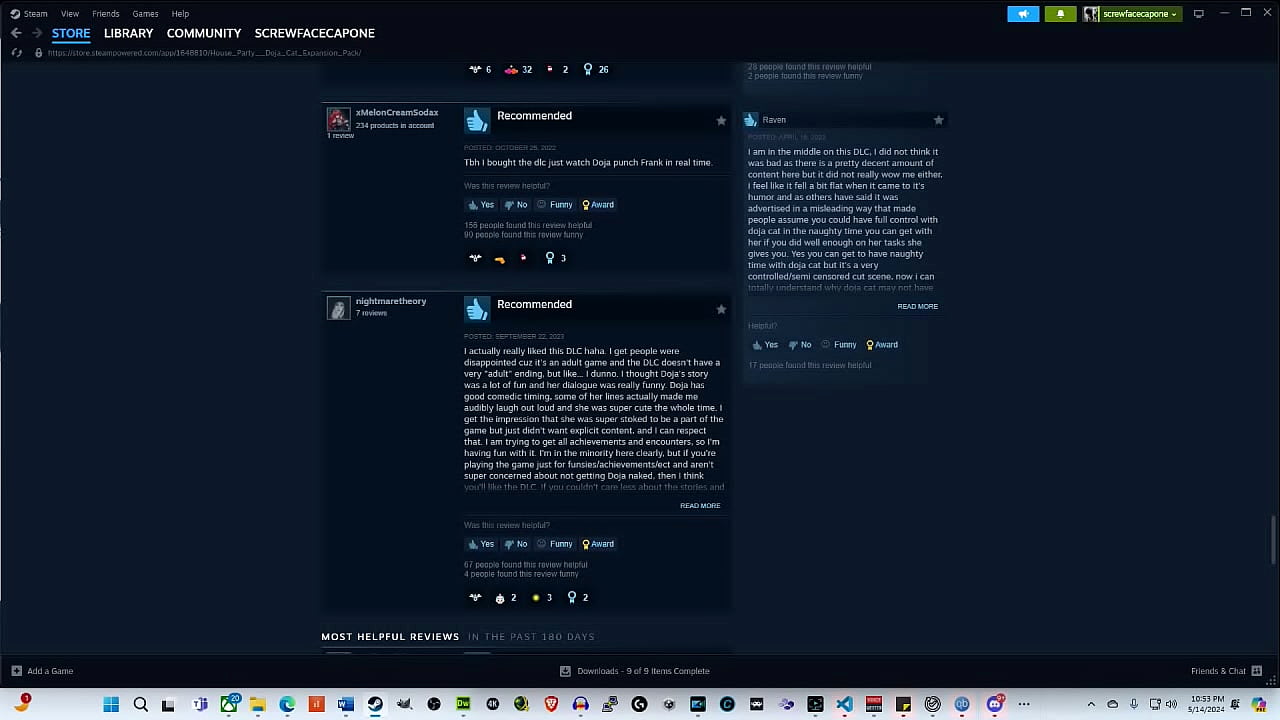Give an Award to nightmaretheory's review

click(598, 544)
